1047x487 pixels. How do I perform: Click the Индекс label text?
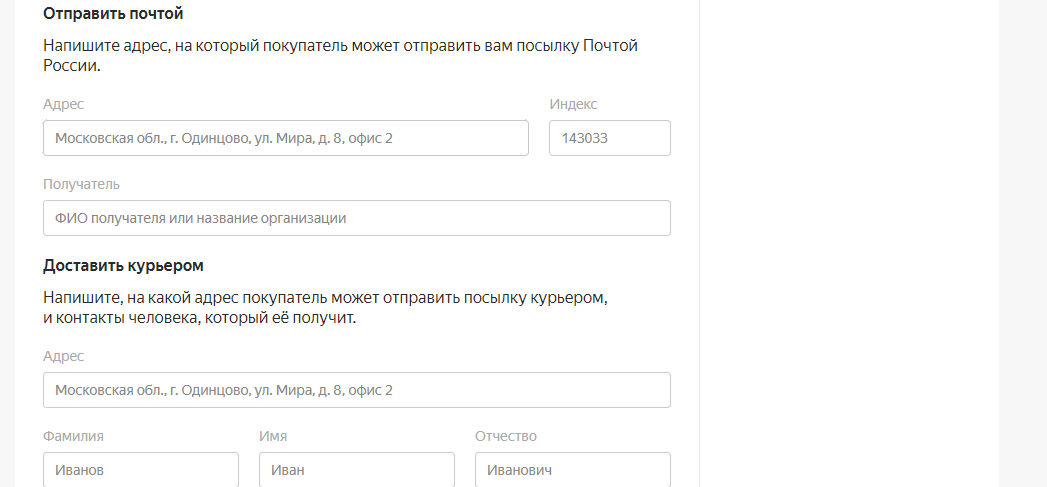click(573, 104)
